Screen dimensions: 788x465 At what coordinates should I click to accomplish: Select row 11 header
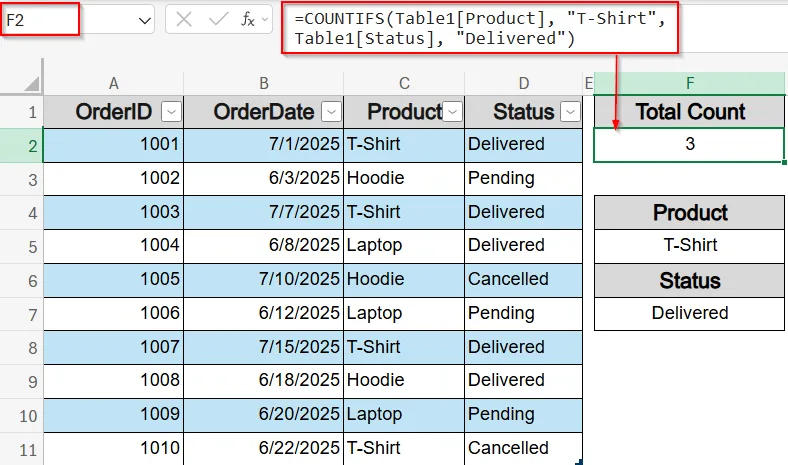click(x=22, y=449)
